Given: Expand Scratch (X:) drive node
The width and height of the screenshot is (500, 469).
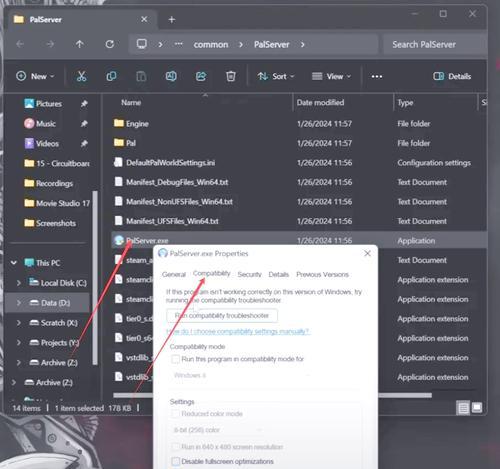Looking at the screenshot, I should (19, 323).
